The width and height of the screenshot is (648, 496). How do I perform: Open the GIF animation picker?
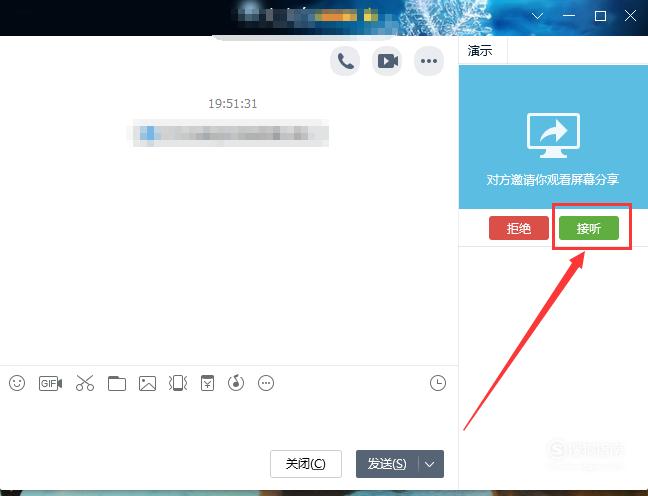50,383
